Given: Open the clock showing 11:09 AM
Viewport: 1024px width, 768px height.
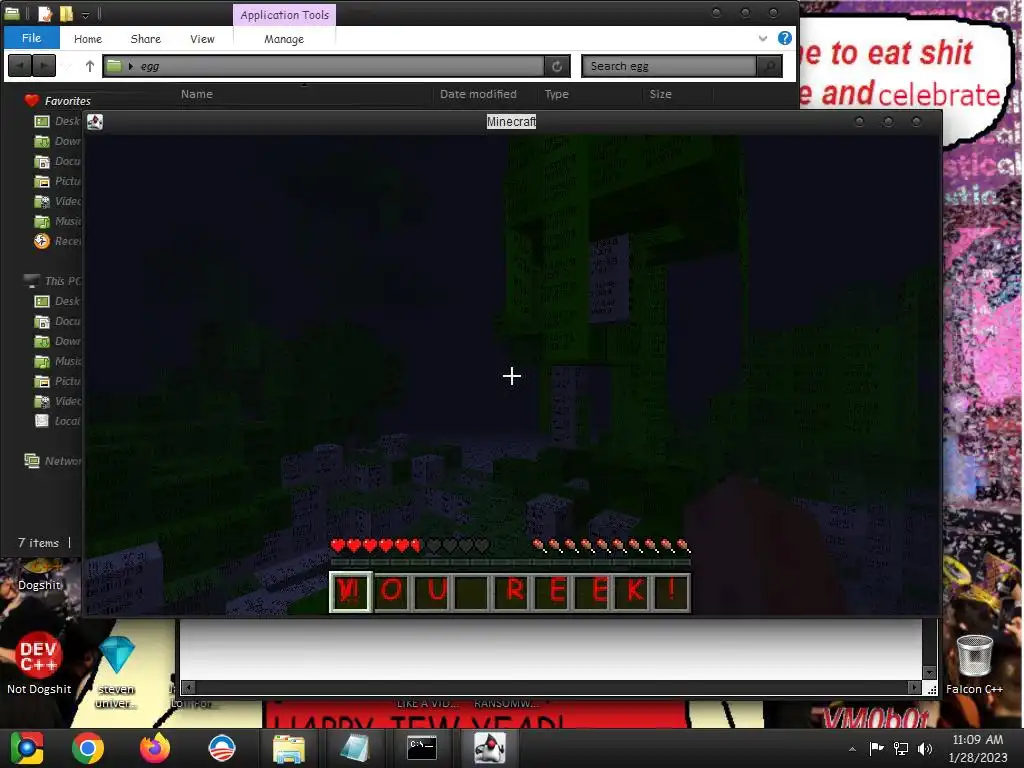Looking at the screenshot, I should (x=978, y=748).
